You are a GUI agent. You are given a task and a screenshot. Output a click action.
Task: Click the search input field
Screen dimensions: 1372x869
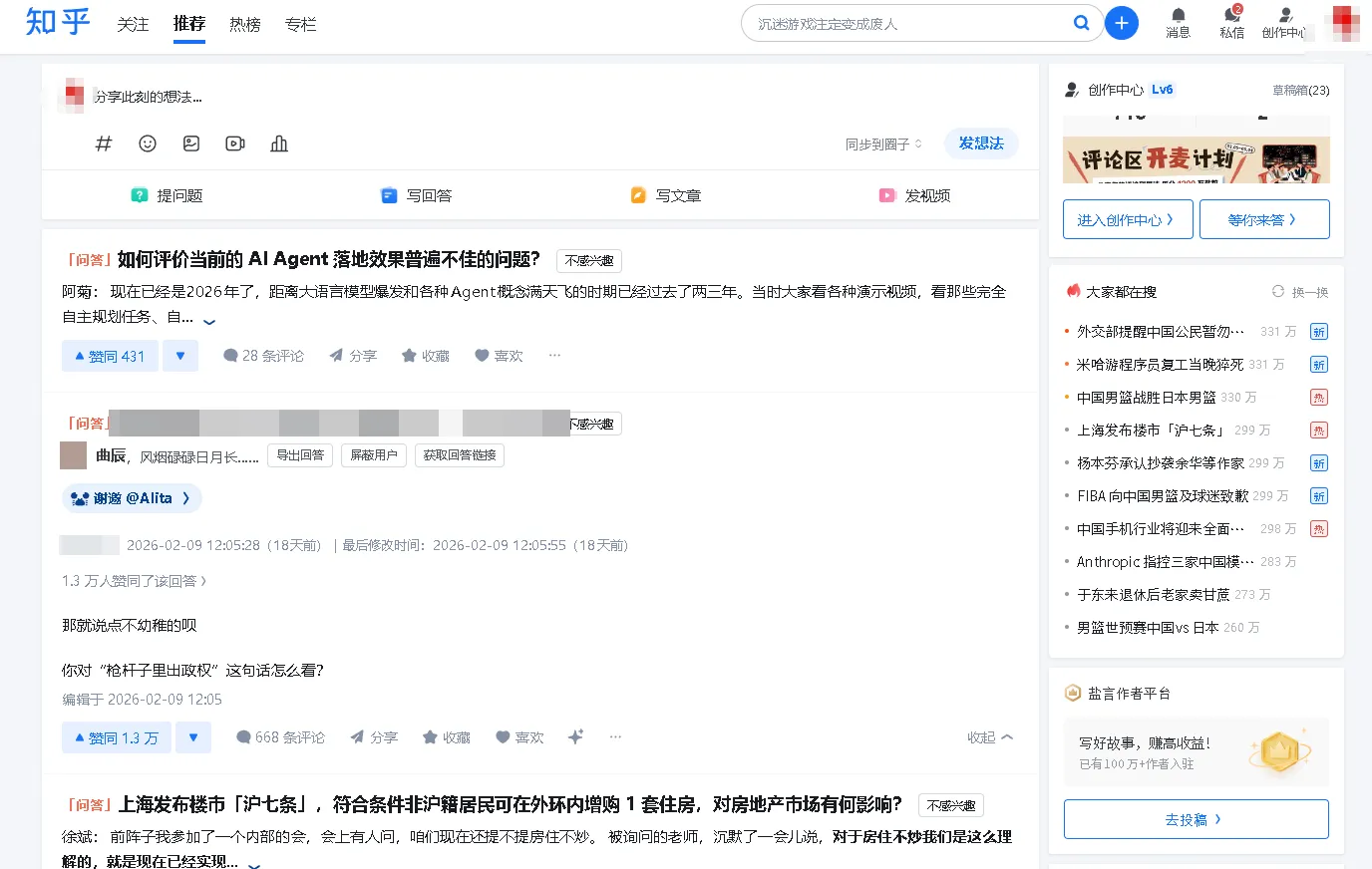click(x=917, y=22)
